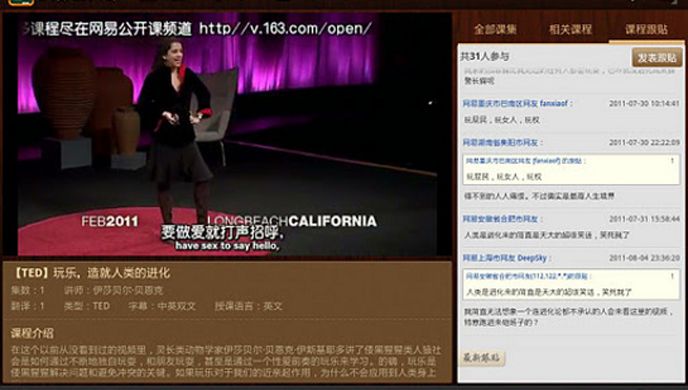Click the 衡阳 user's reply starting 得不到的
Screen dimensions: 688x390
[539, 196]
